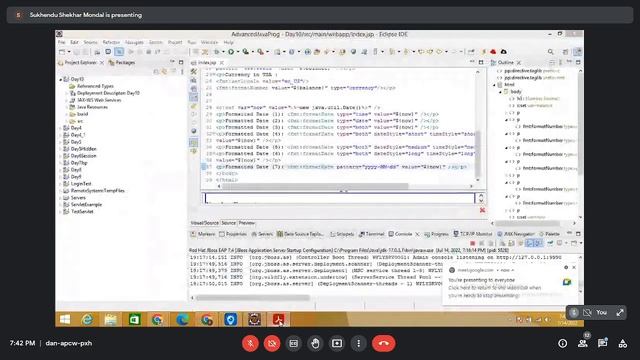Open the Properties view tab

coord(233,234)
